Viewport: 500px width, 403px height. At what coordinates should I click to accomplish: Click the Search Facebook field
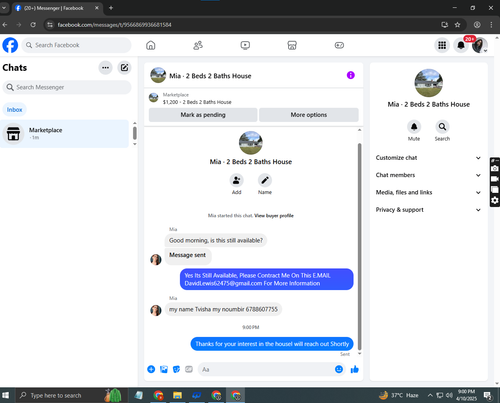click(77, 45)
